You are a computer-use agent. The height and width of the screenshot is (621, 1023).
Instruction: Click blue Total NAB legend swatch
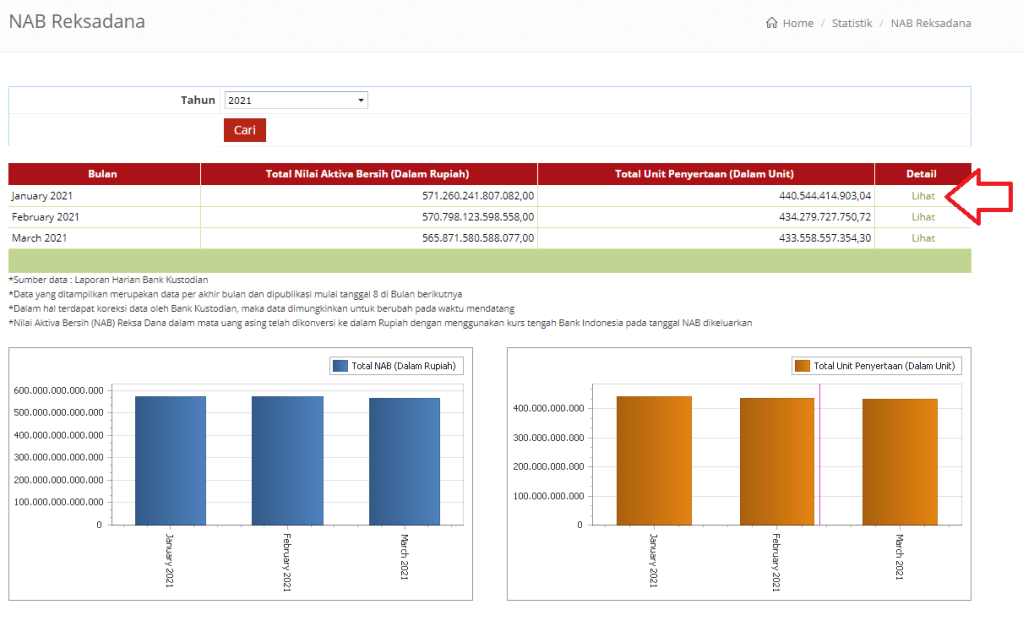click(x=340, y=366)
